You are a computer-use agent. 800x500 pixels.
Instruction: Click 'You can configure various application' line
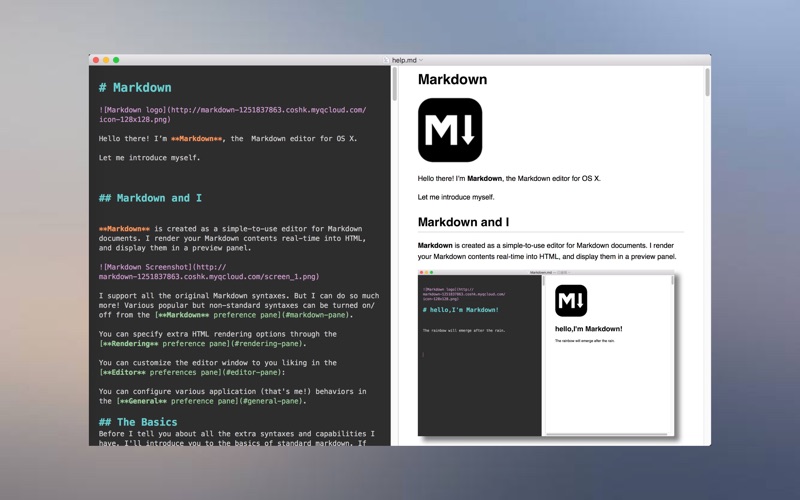coord(233,391)
